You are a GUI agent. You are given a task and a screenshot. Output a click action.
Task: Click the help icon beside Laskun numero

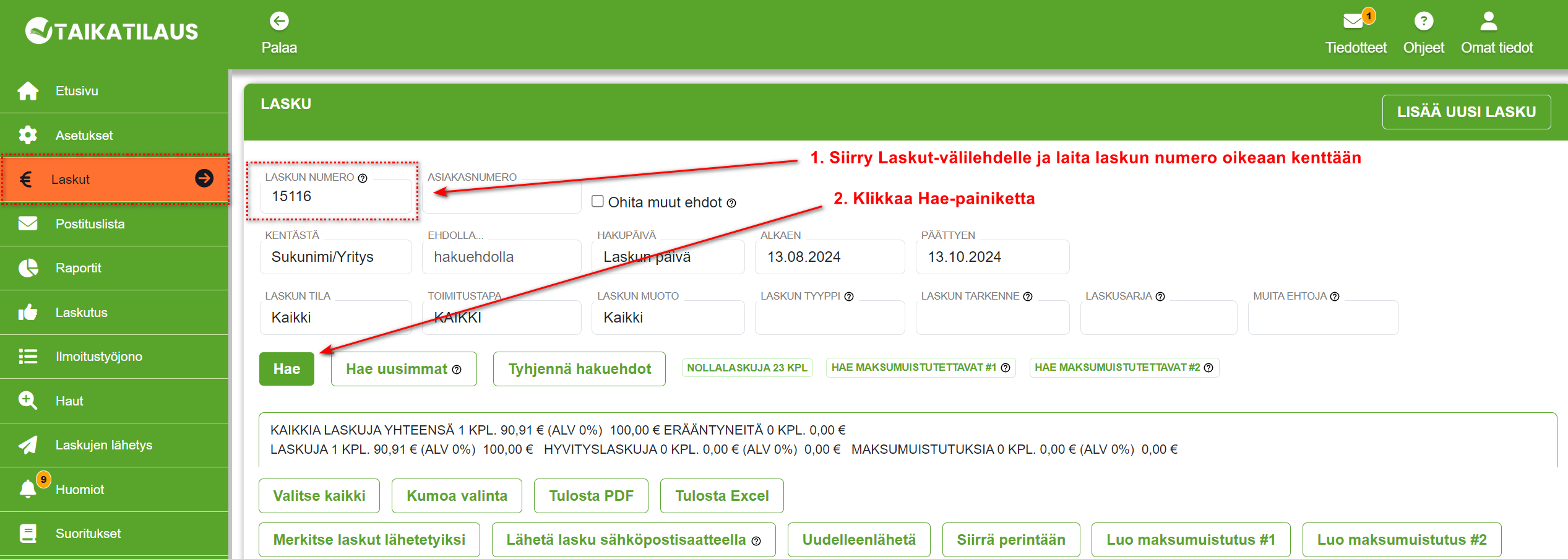(x=363, y=178)
